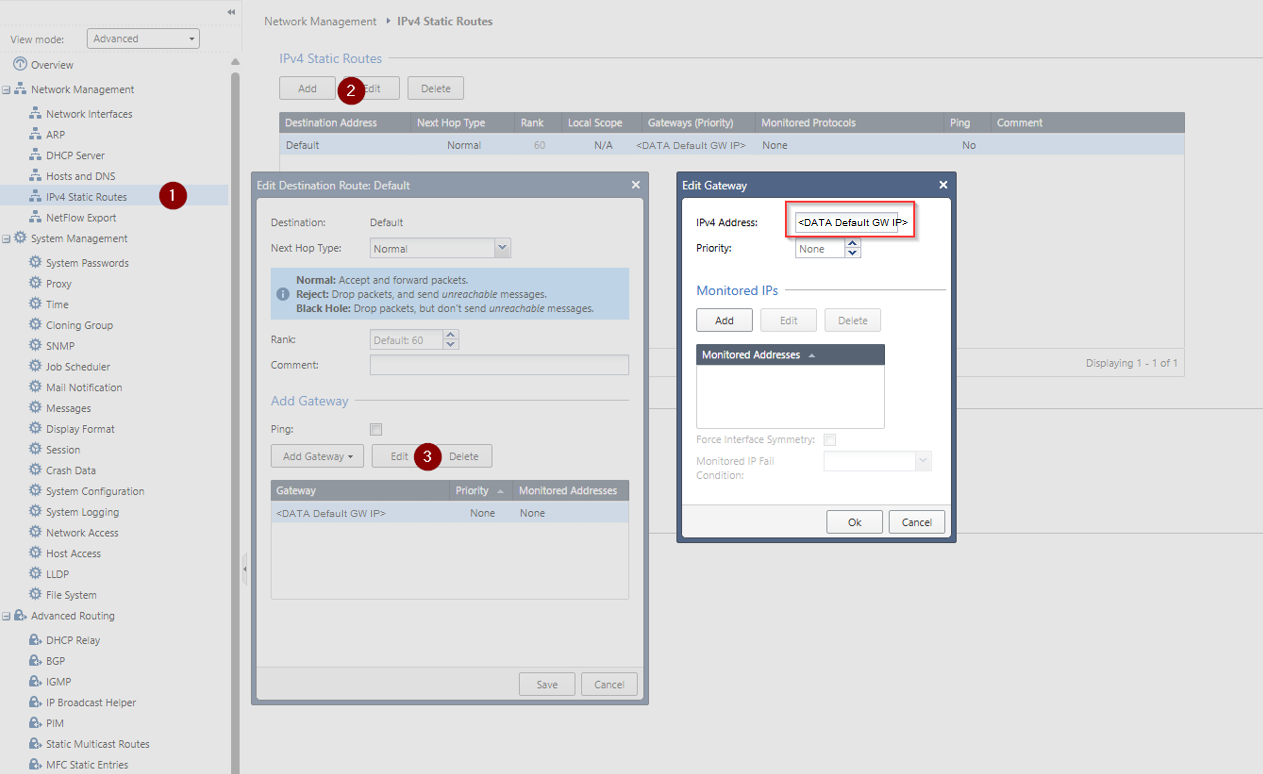
Task: Click the DHCP Server icon
Action: (35, 155)
